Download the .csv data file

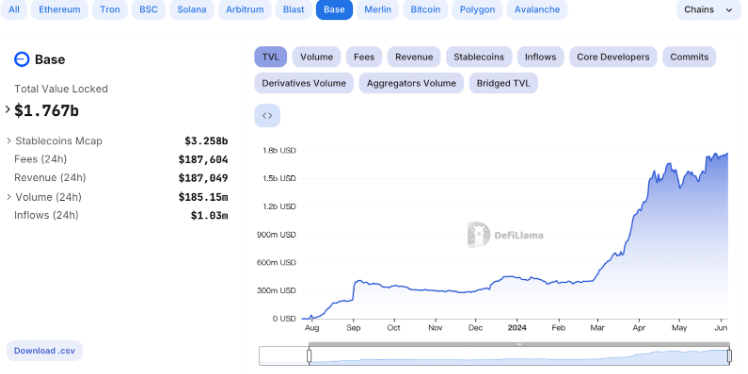click(44, 351)
